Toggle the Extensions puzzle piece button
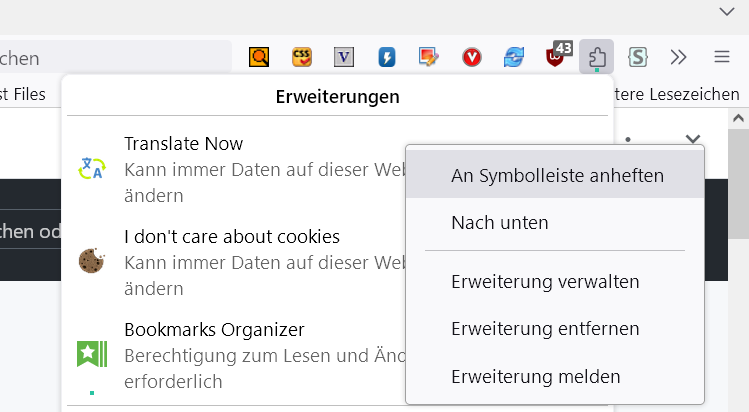This screenshot has width=749, height=412. [596, 57]
